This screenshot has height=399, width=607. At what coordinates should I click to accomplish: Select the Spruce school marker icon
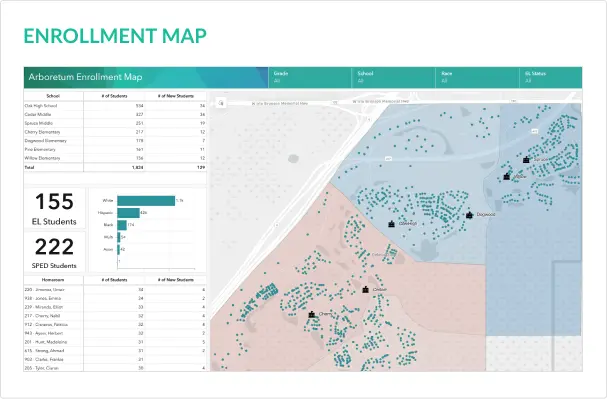526,159
